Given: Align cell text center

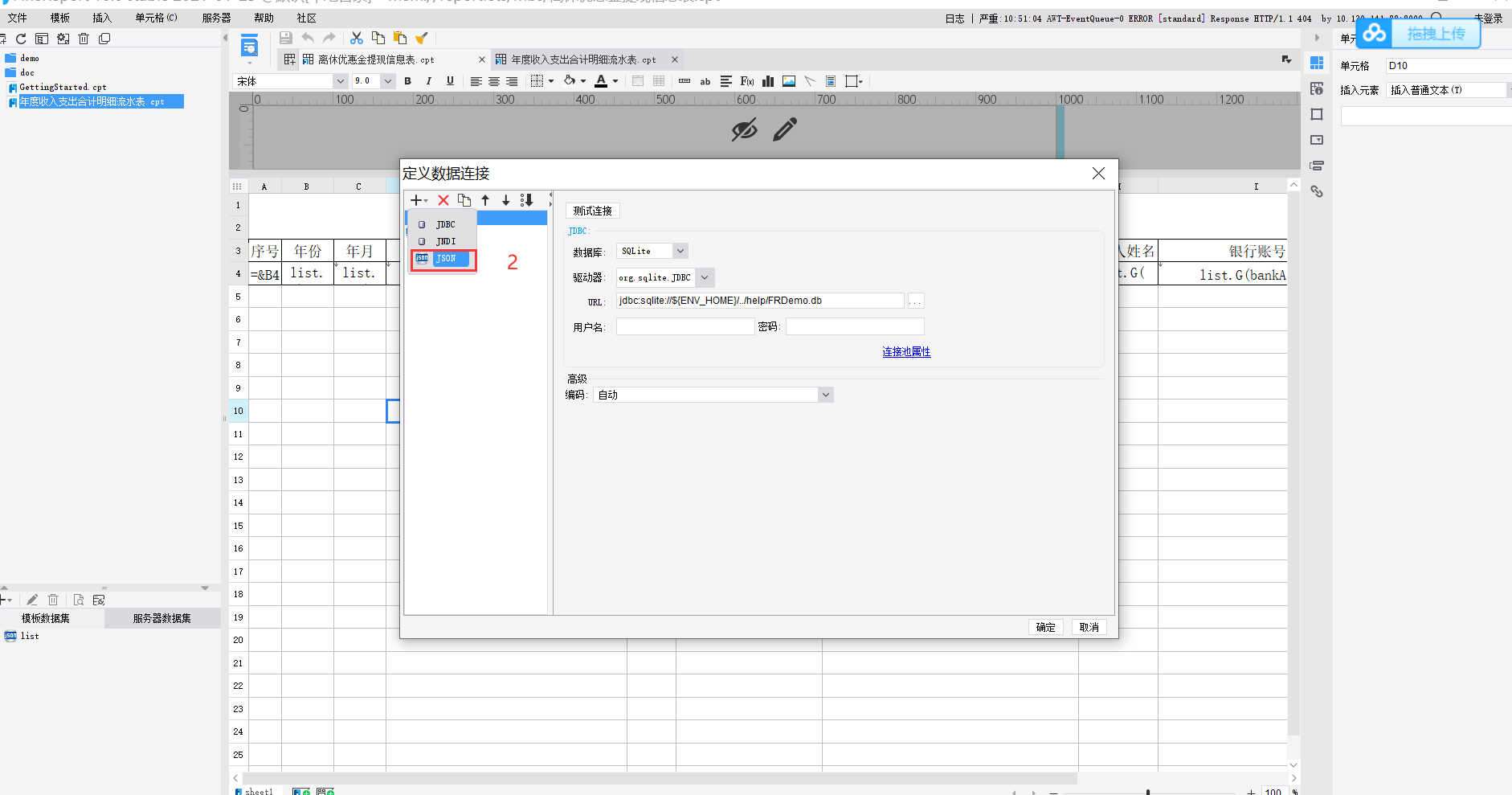Looking at the screenshot, I should click(494, 81).
